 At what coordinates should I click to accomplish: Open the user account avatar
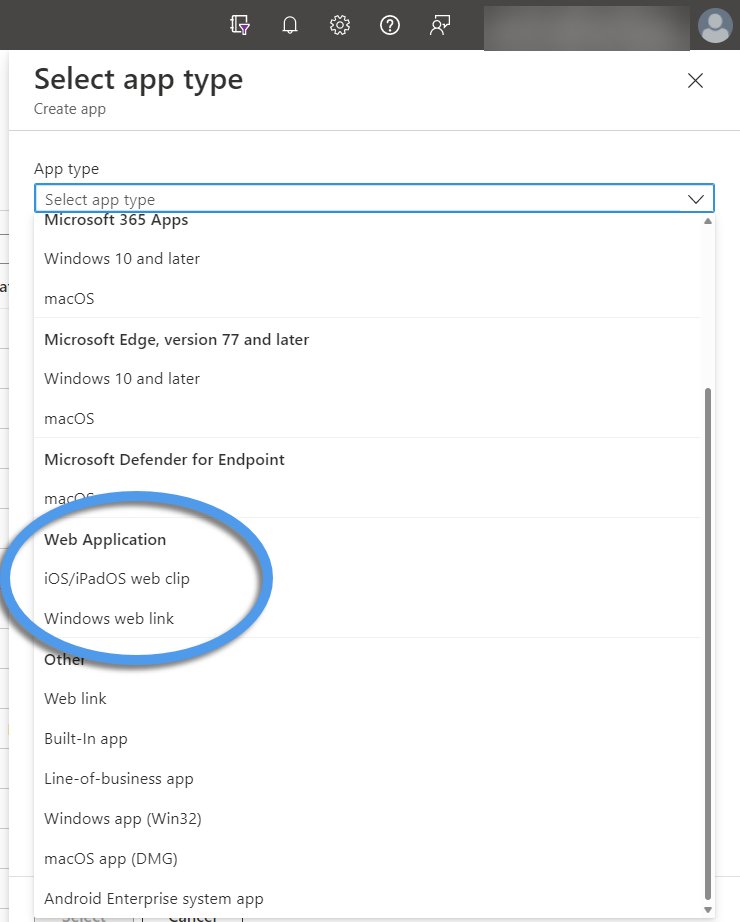pos(715,25)
